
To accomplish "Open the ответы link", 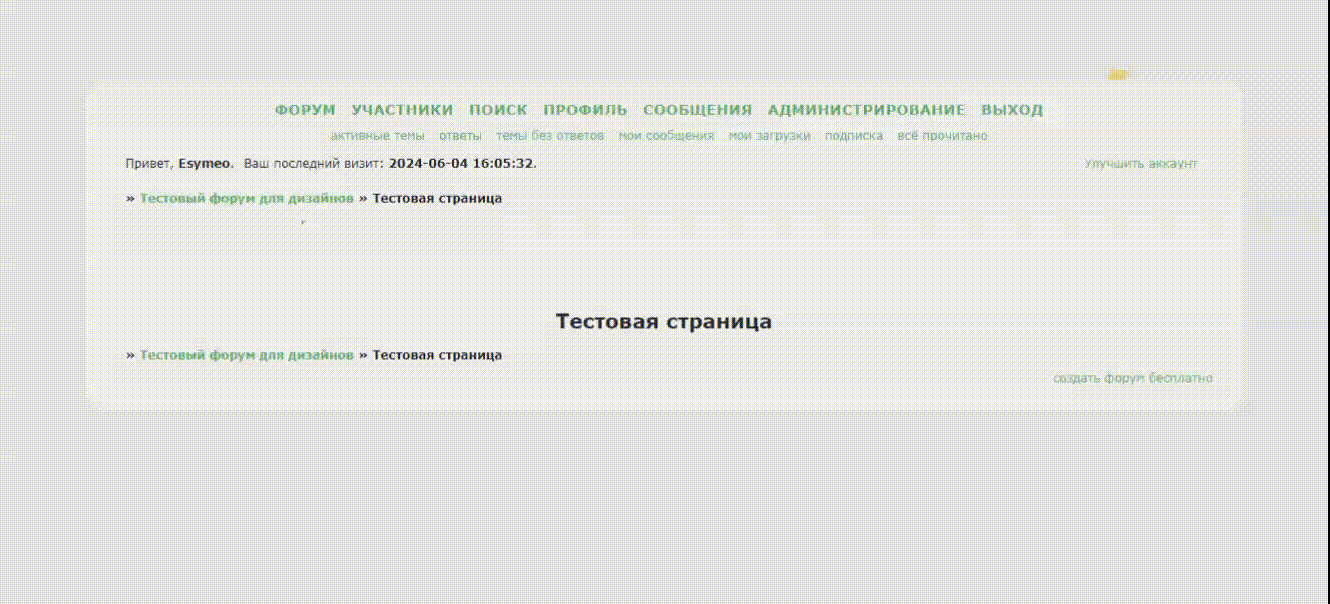I will tap(459, 134).
